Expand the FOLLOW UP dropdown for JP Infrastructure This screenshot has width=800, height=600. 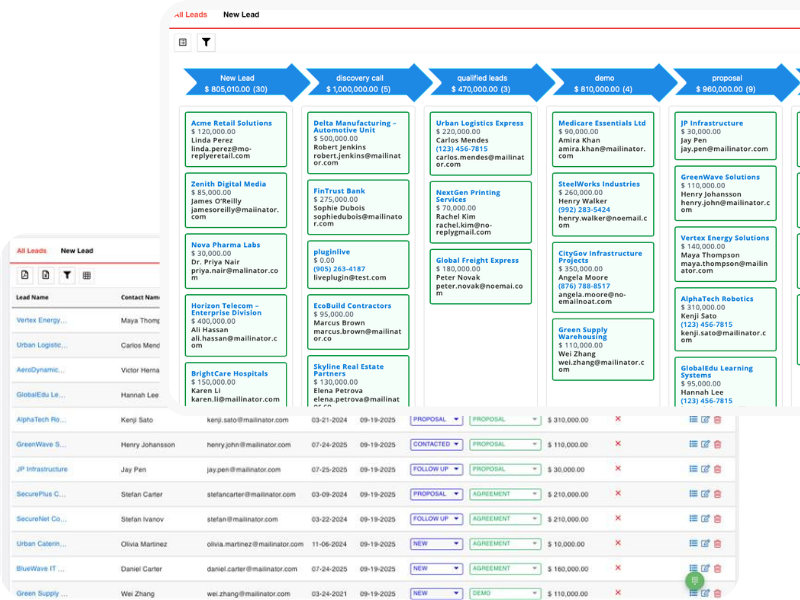pos(435,469)
